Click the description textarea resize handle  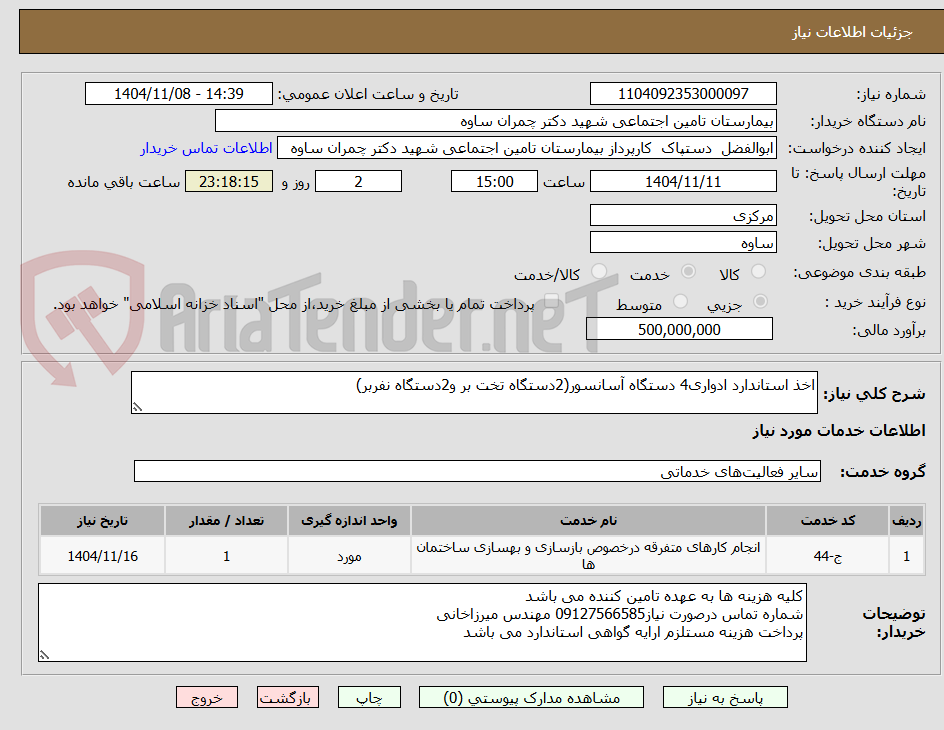click(138, 407)
